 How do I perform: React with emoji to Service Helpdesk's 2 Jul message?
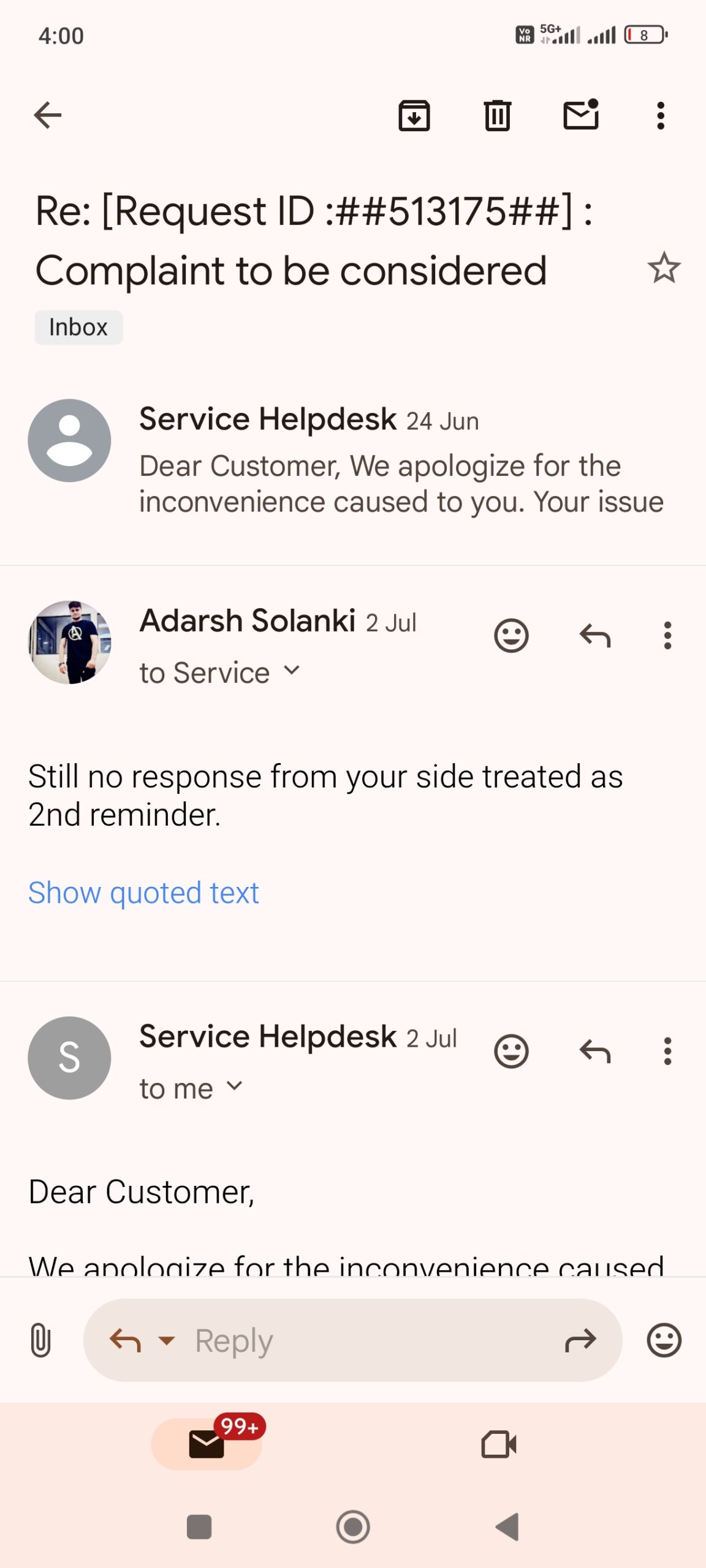click(x=511, y=1052)
